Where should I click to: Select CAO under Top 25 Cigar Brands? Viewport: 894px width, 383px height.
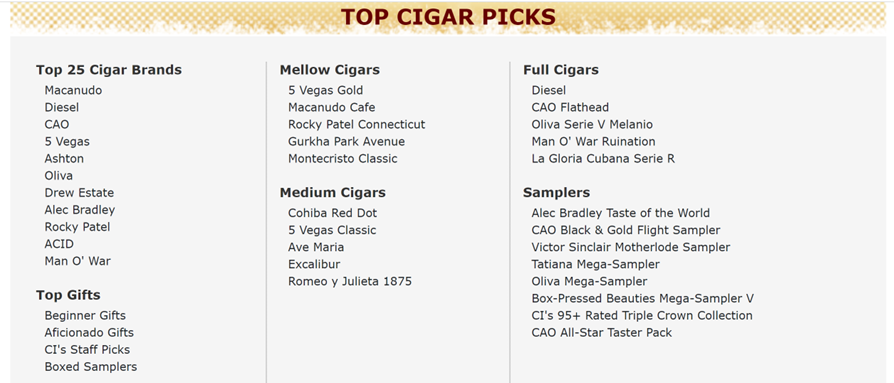(56, 124)
